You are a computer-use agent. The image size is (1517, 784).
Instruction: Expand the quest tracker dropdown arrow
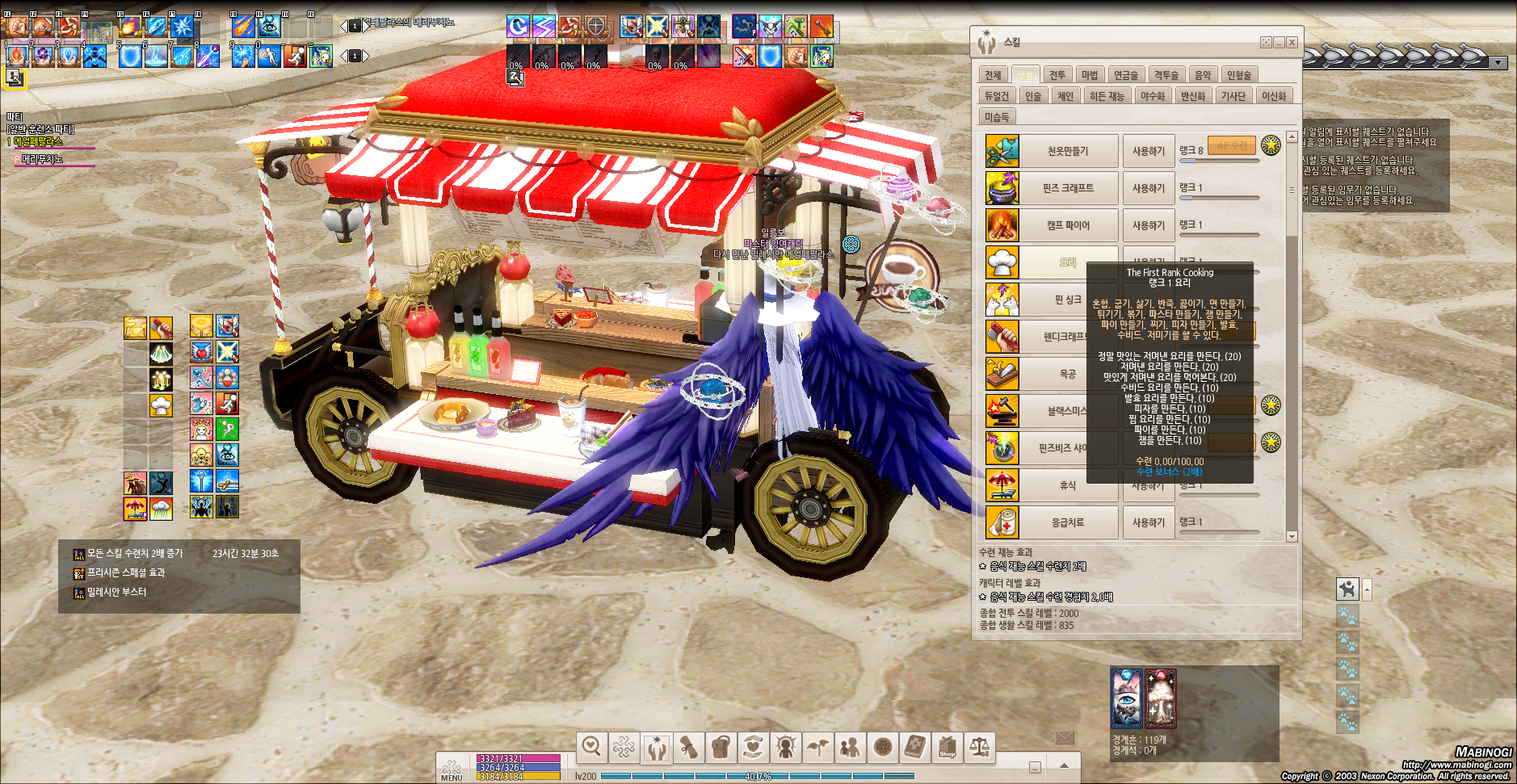click(x=1499, y=63)
